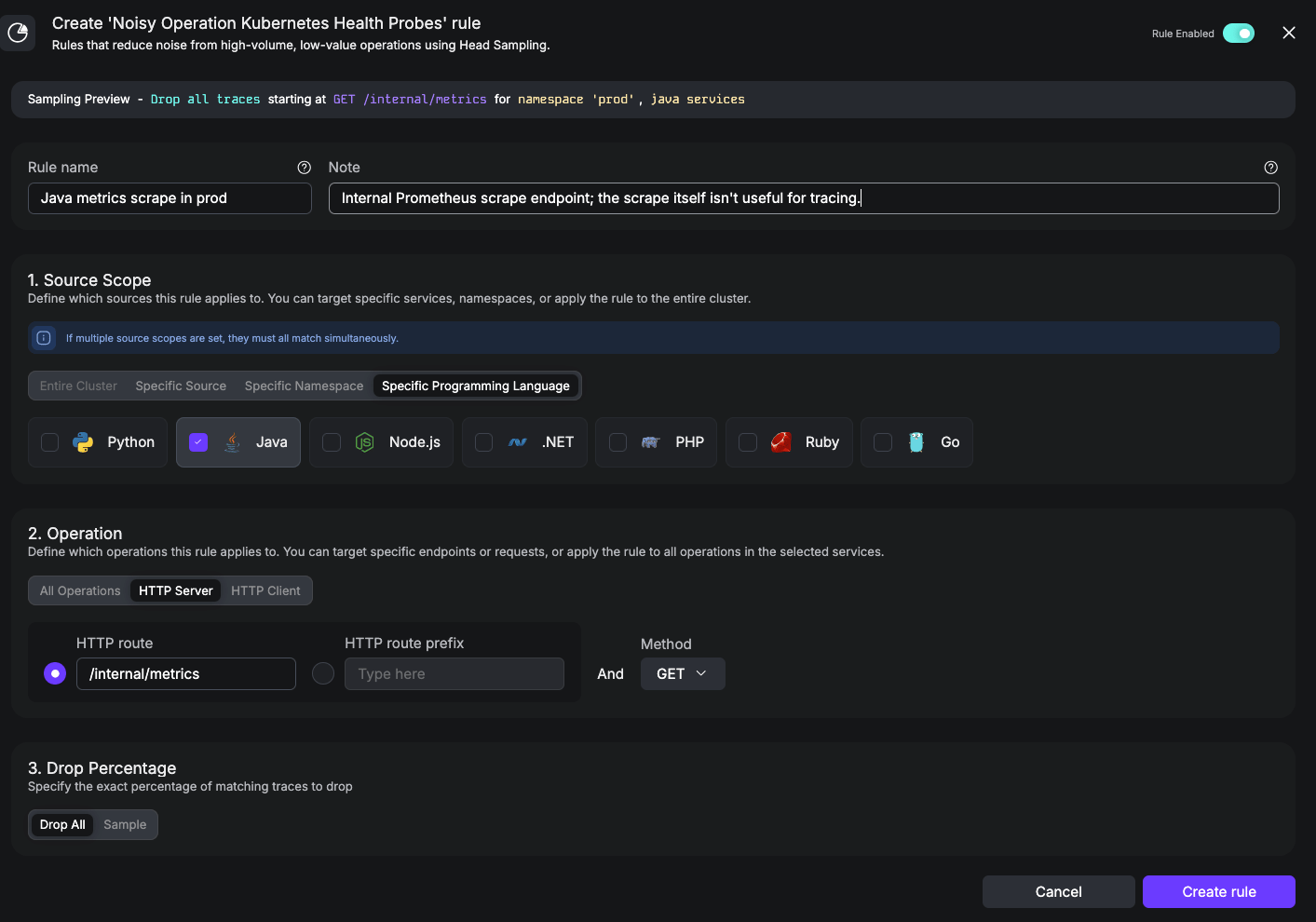This screenshot has width=1316, height=922.
Task: Uncheck the Java checkbox
Action: pos(198,442)
